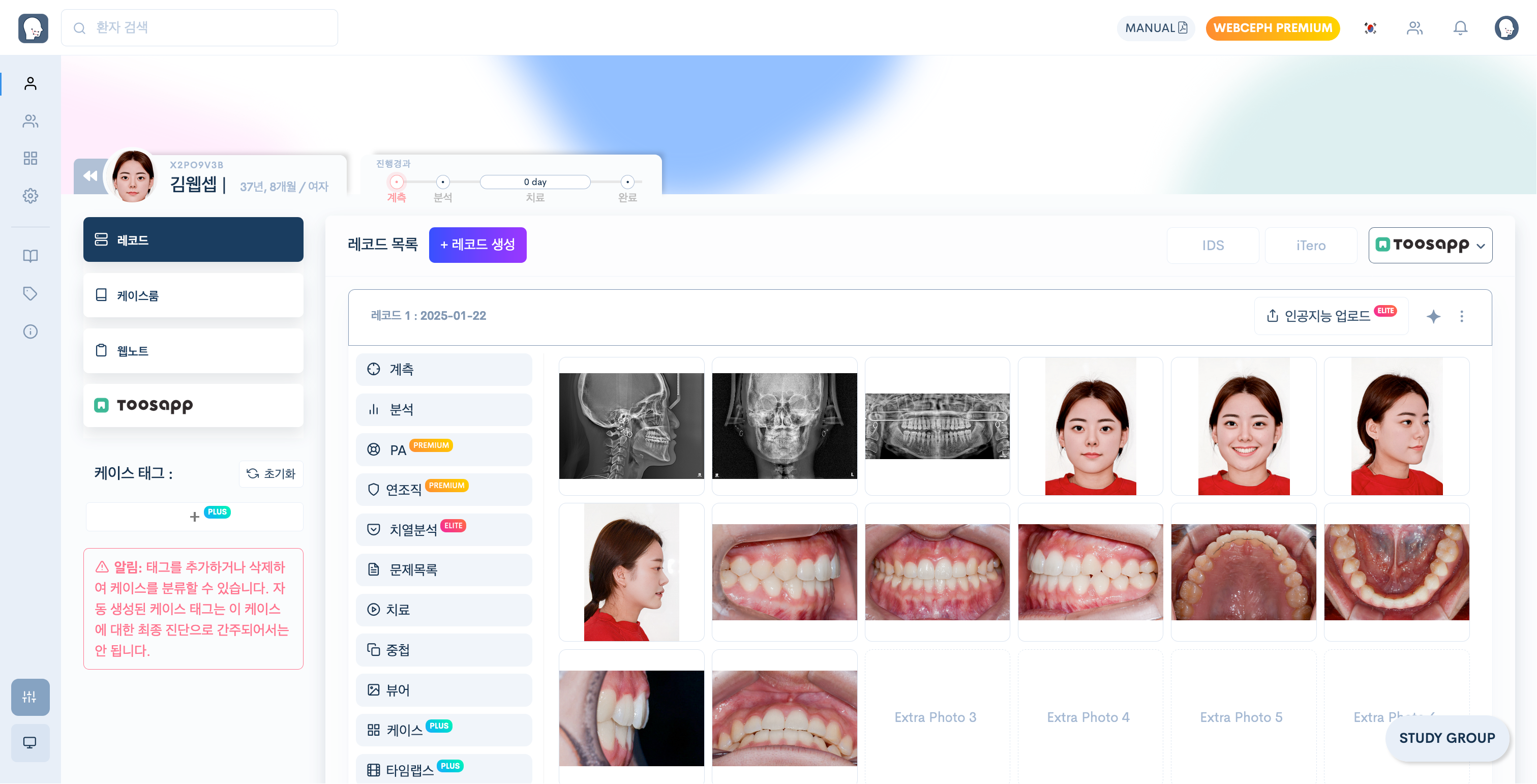Open the settings gear in sidebar
This screenshot has width=1537, height=784.
pos(31,196)
